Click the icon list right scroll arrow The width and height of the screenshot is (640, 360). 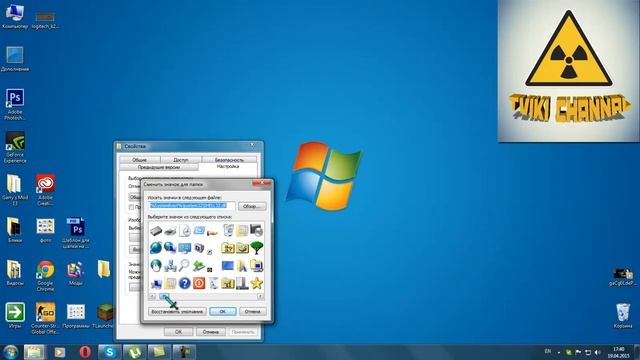260,296
